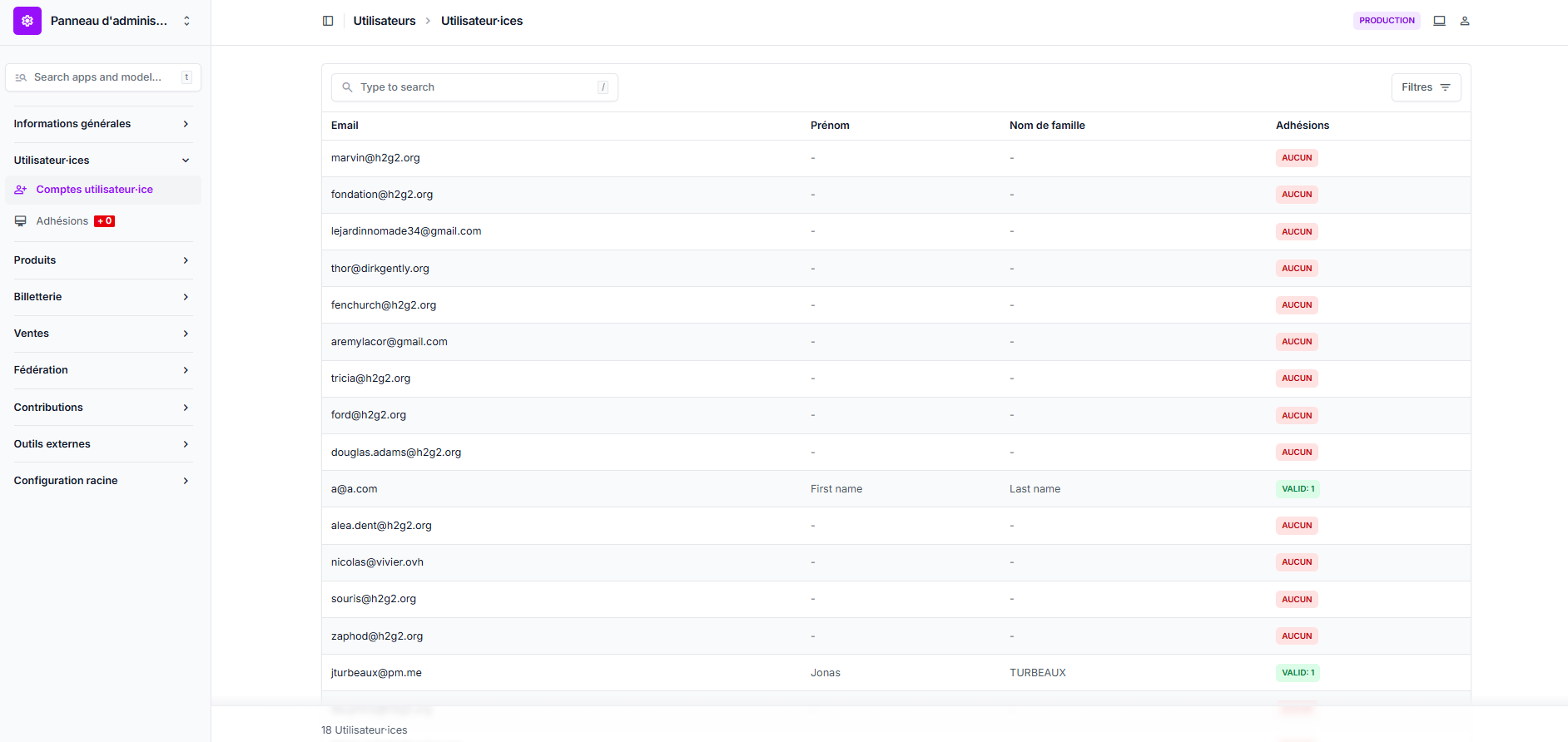
Task: Expand the Informations générales section
Action: click(102, 124)
